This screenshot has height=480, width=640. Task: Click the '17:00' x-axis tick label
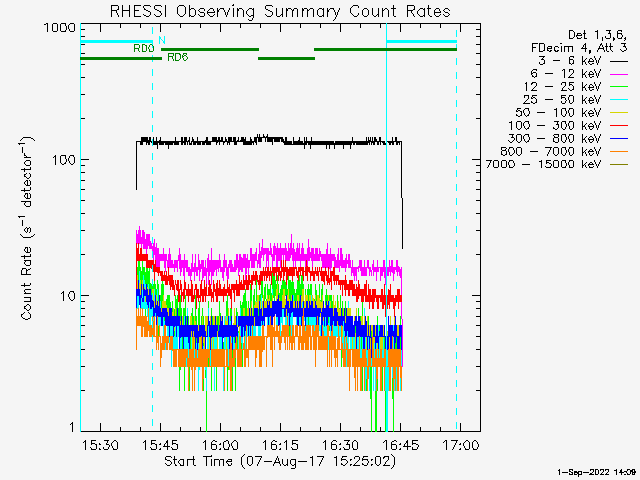tap(460, 445)
